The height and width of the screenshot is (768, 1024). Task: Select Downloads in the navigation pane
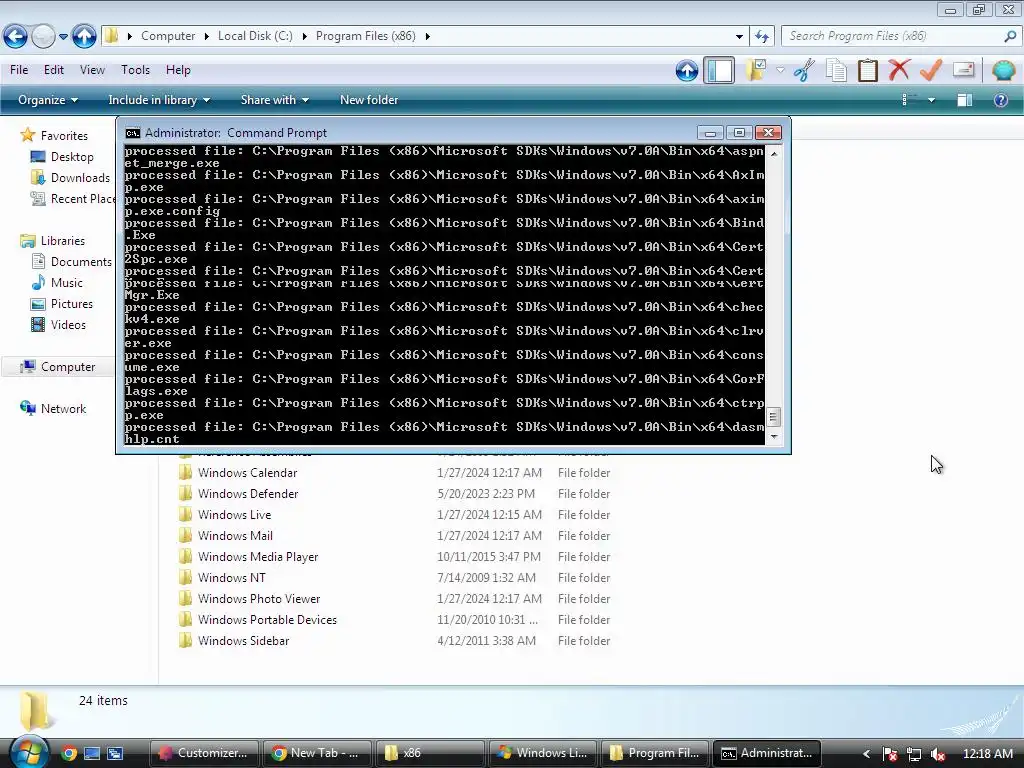pos(80,178)
